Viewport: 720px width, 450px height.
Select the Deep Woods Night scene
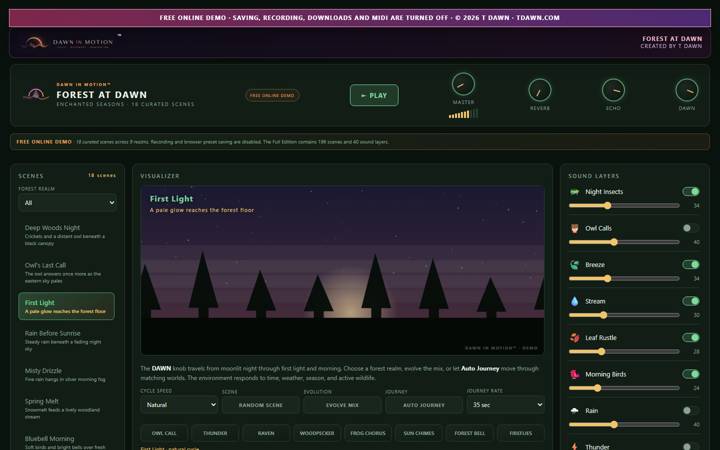pyautogui.click(x=67, y=235)
